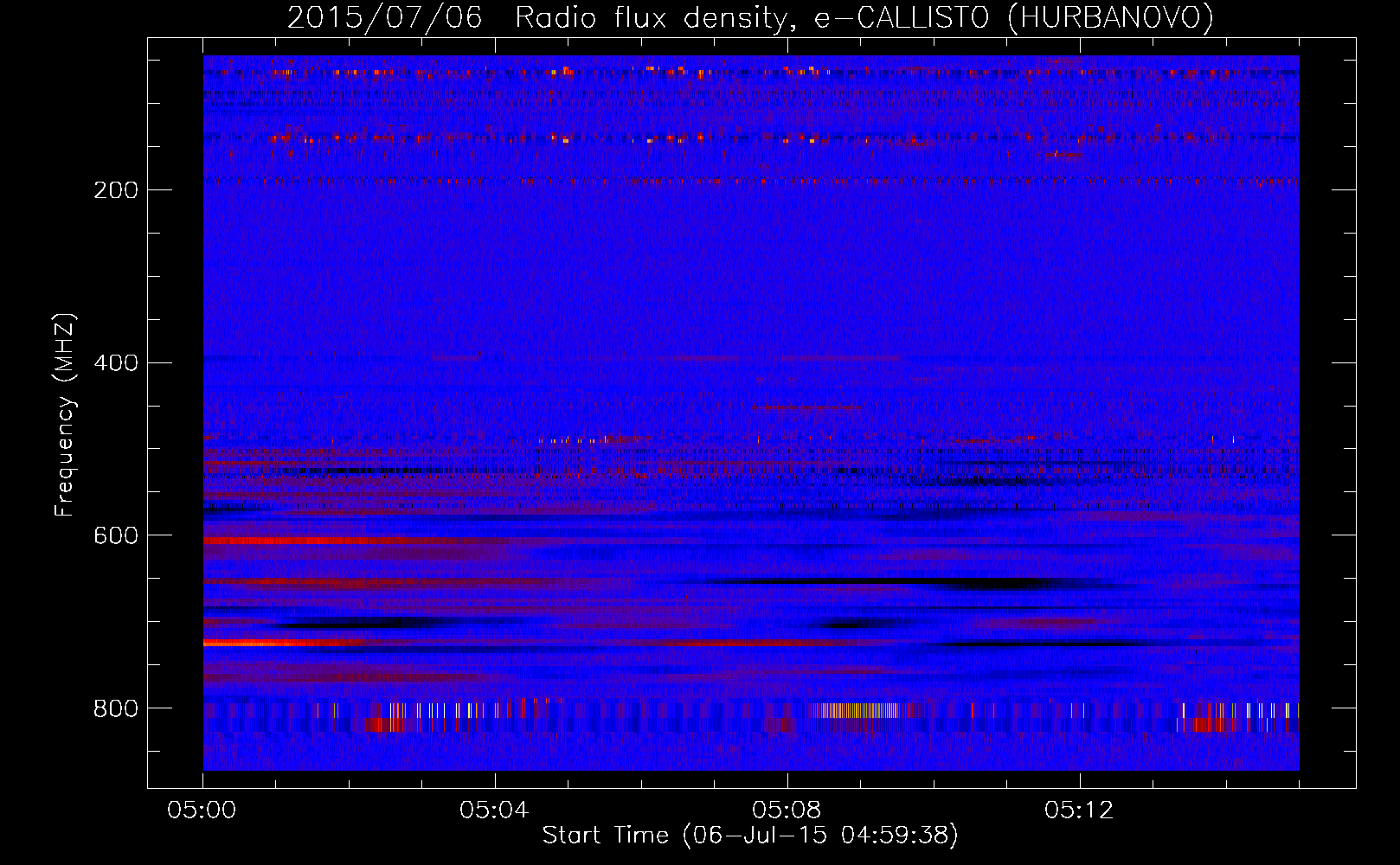
Task: Click the 05:04 time tick label
Action: coord(494,811)
